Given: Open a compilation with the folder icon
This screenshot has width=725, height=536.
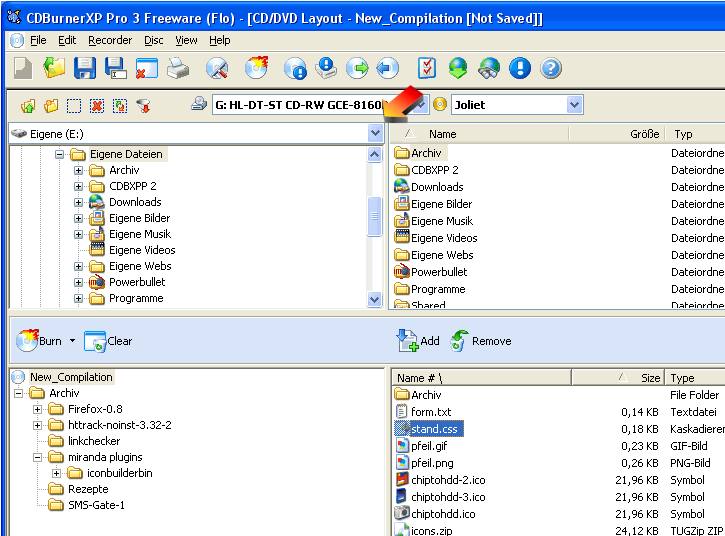Looking at the screenshot, I should [54, 68].
